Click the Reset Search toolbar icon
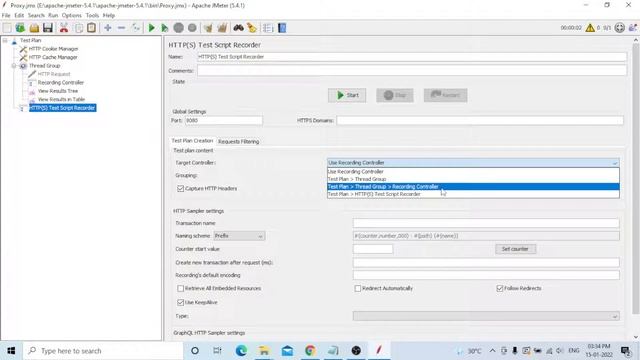 (x=252, y=28)
